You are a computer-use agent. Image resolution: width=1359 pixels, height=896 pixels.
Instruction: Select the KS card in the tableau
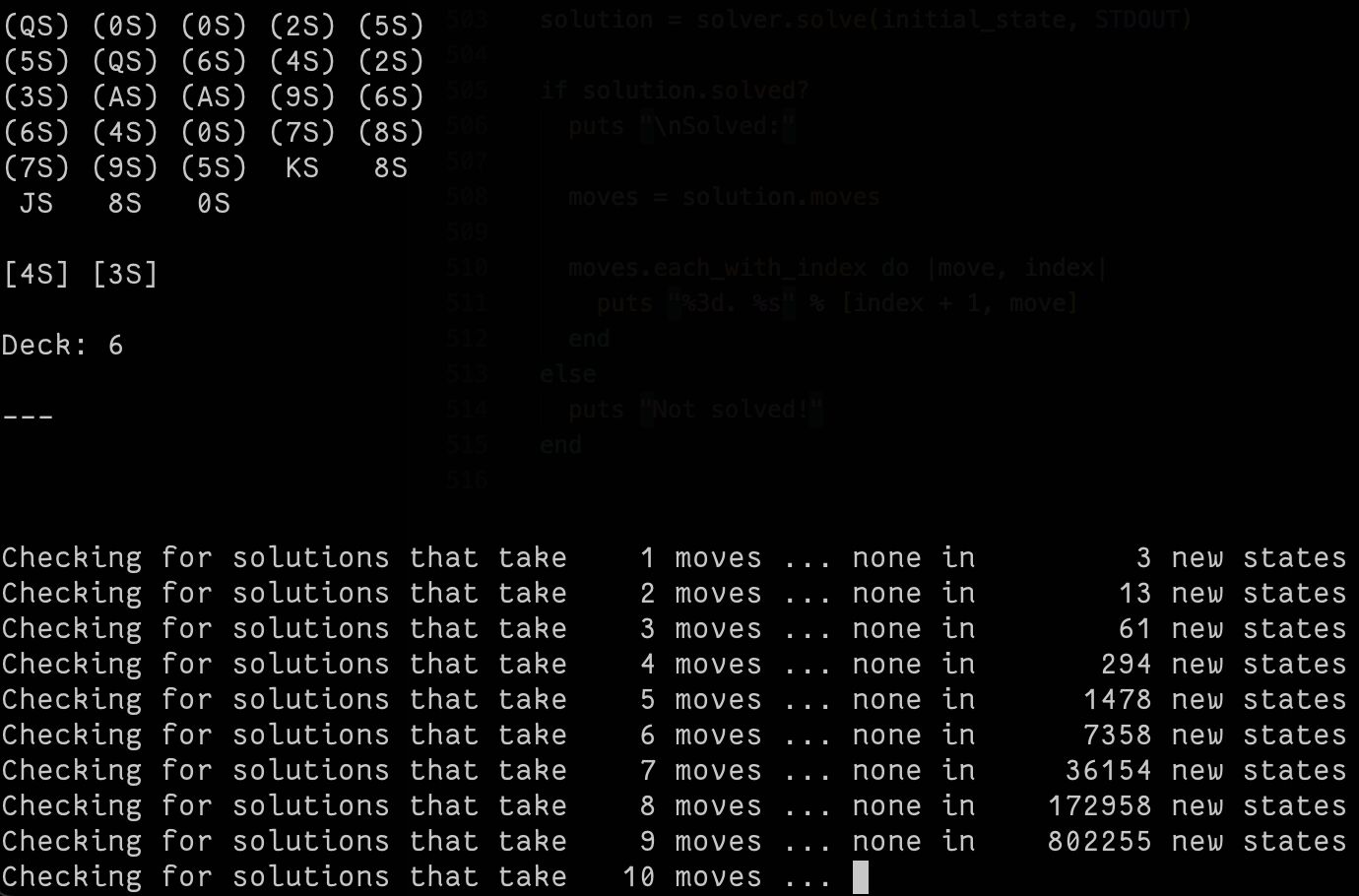tap(302, 167)
